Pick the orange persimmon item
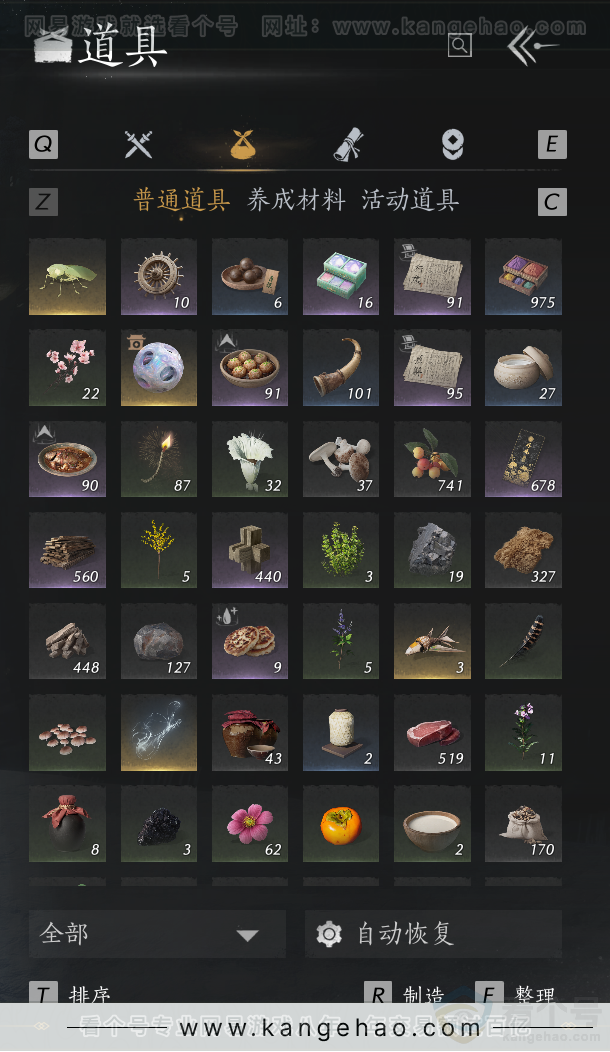This screenshot has height=1052, width=610. pos(341,823)
